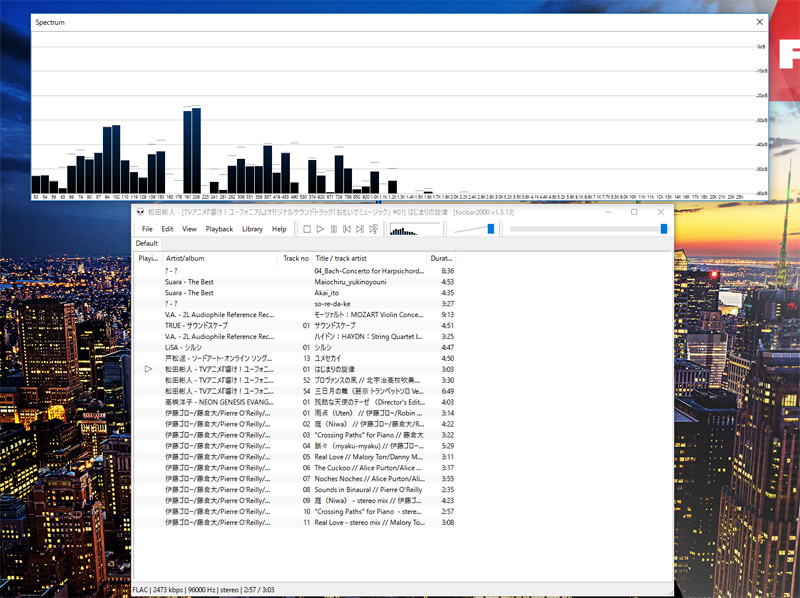Switch to the Default playlist tab
Image resolution: width=800 pixels, height=598 pixels.
coord(147,243)
